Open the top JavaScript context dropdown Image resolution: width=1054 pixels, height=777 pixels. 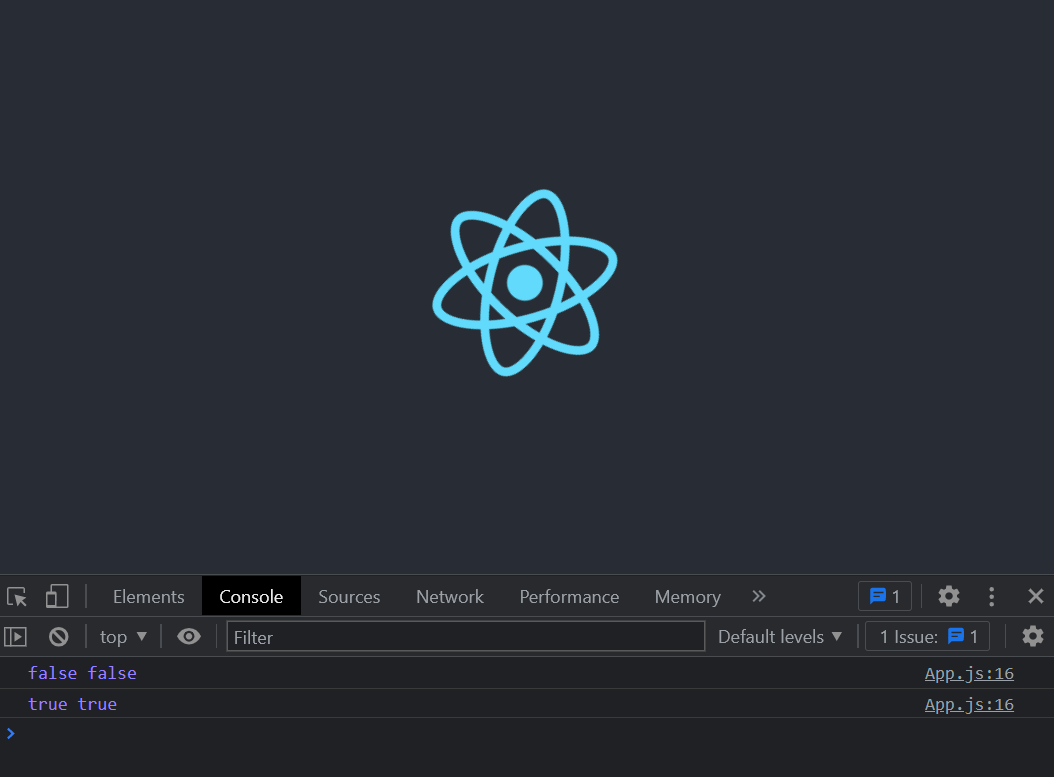tap(123, 637)
